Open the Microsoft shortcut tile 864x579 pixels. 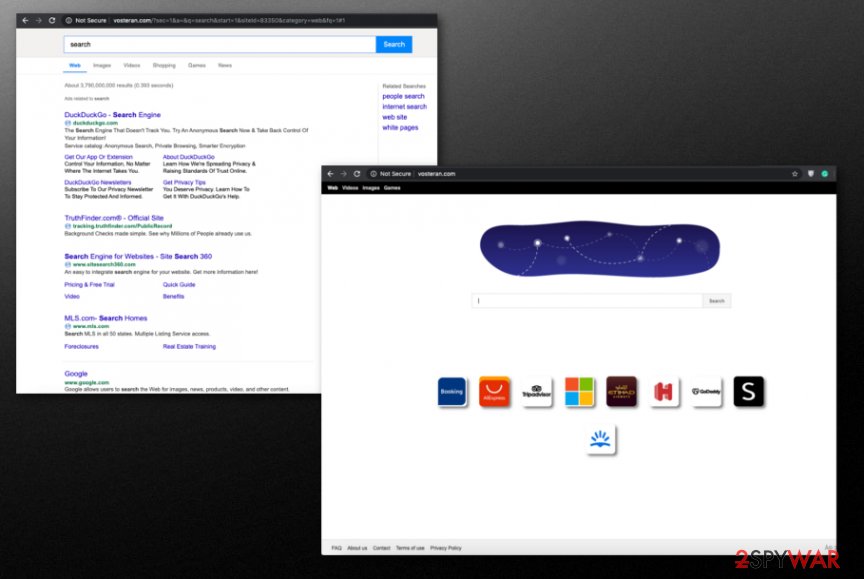(579, 392)
